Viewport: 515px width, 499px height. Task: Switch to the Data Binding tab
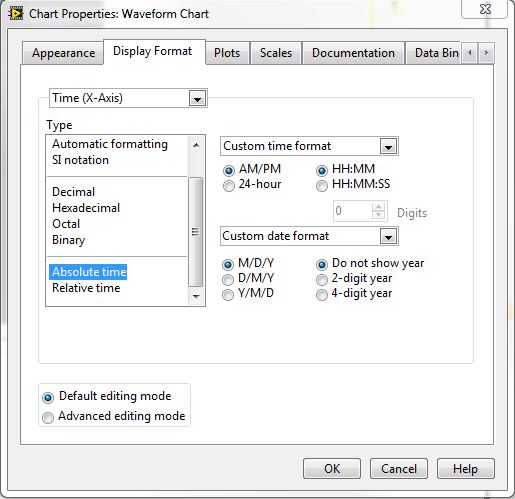[x=434, y=53]
